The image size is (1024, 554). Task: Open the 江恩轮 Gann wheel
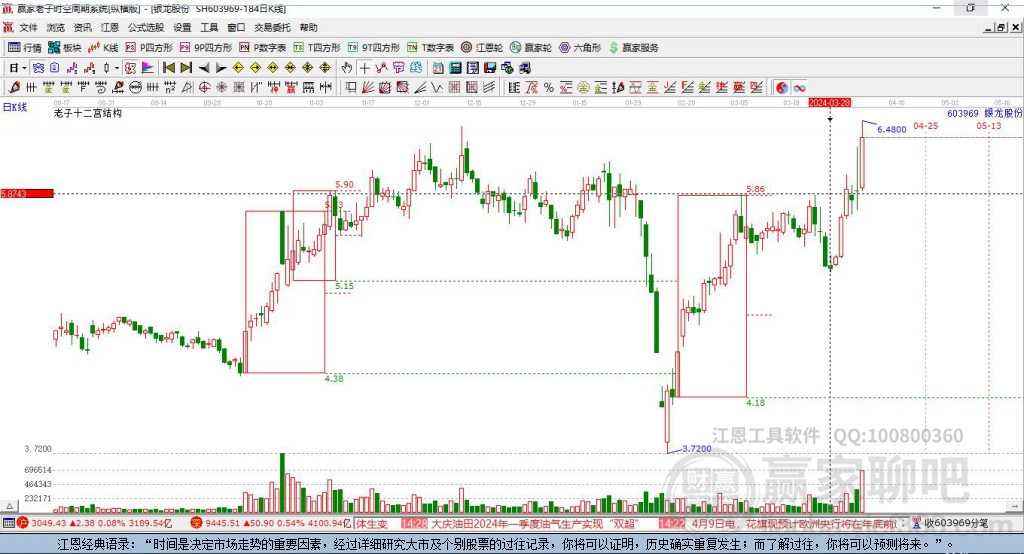(x=482, y=48)
